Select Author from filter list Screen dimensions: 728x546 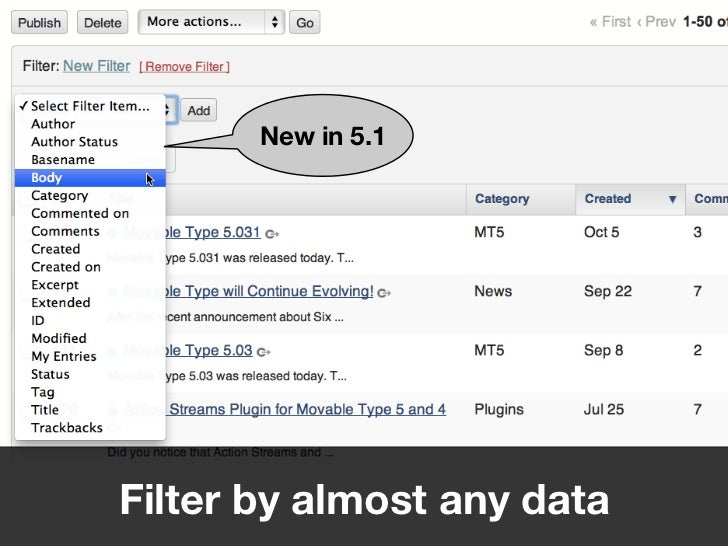[90, 124]
